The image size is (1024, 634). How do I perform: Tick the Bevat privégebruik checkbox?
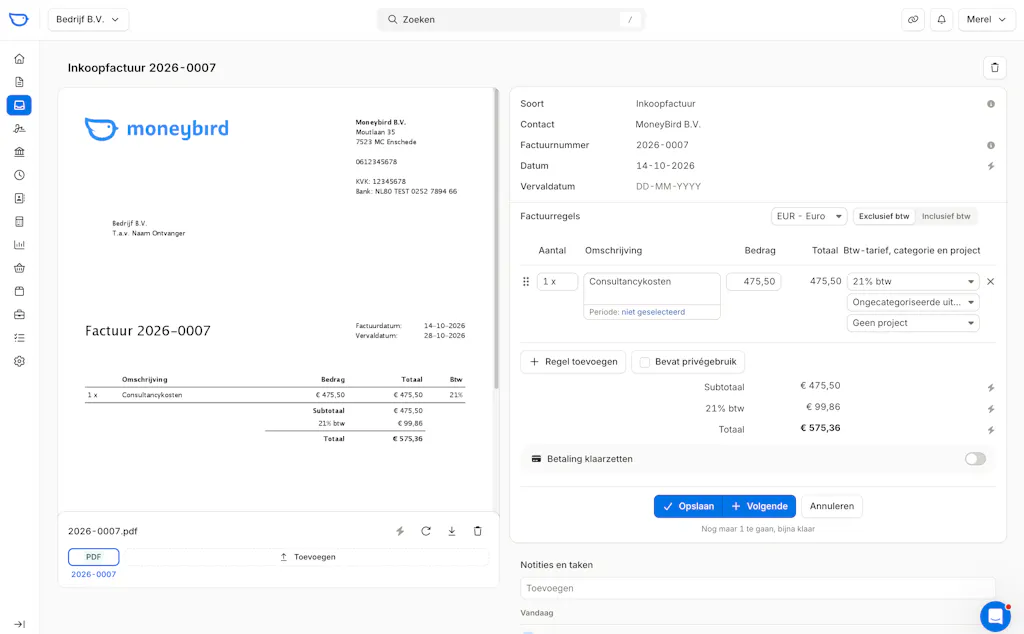(x=645, y=362)
